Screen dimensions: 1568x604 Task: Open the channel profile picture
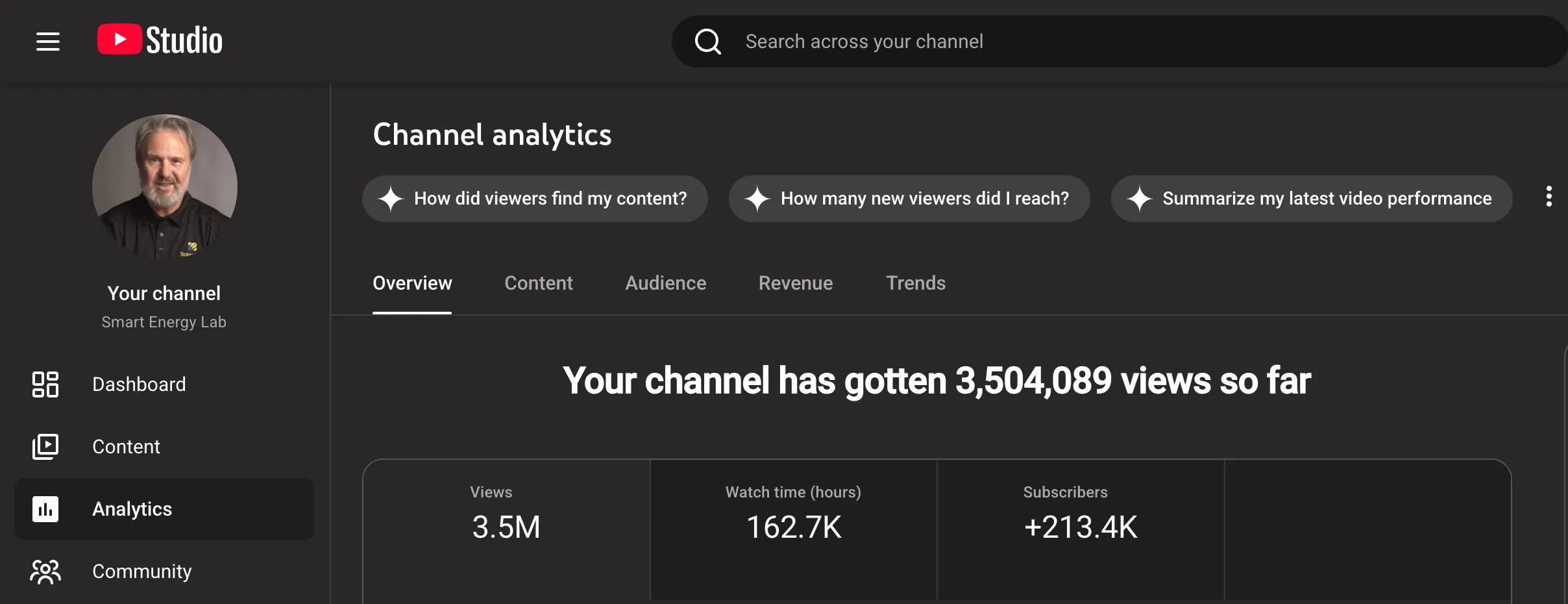click(x=165, y=187)
